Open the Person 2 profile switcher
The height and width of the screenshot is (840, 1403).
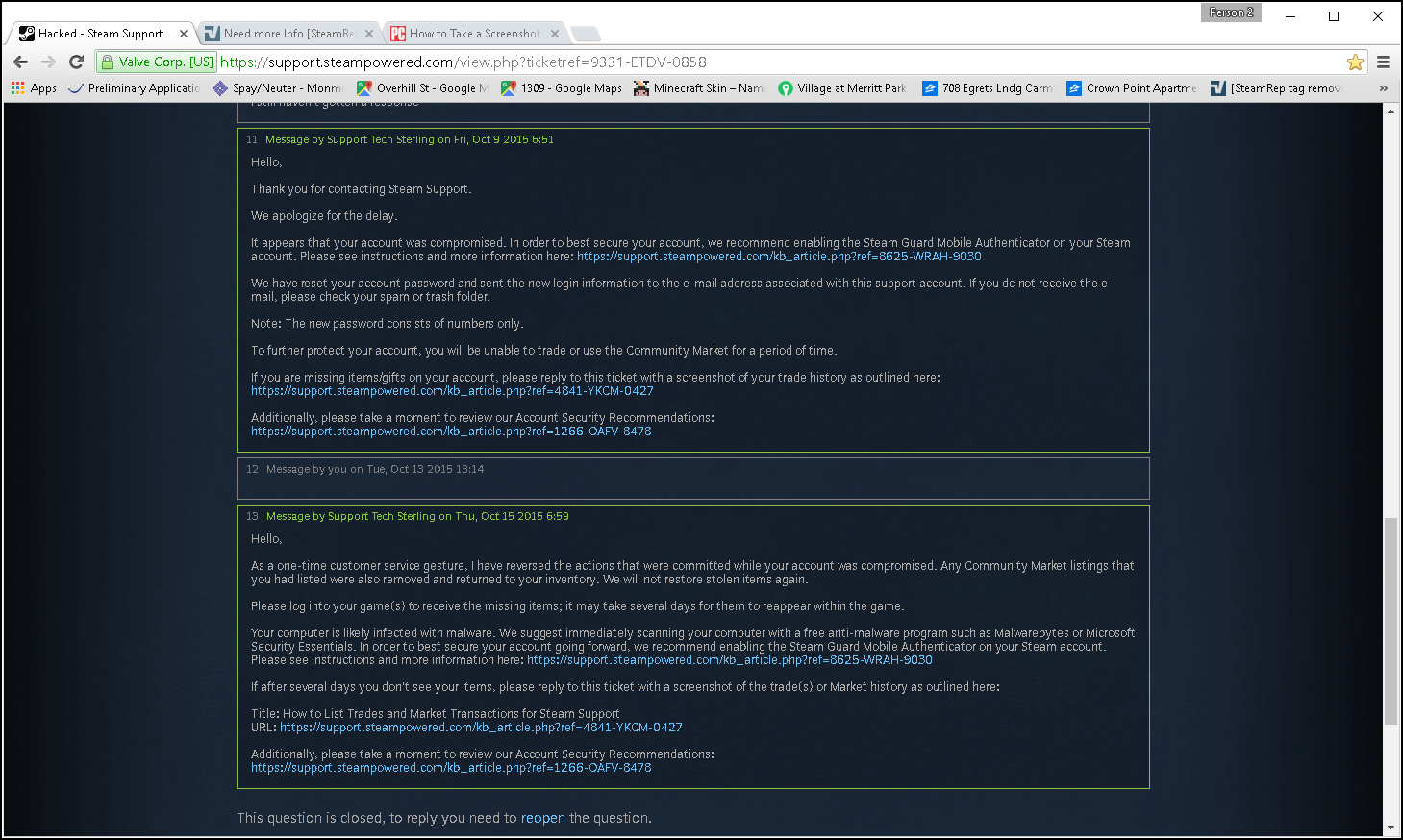(x=1231, y=12)
